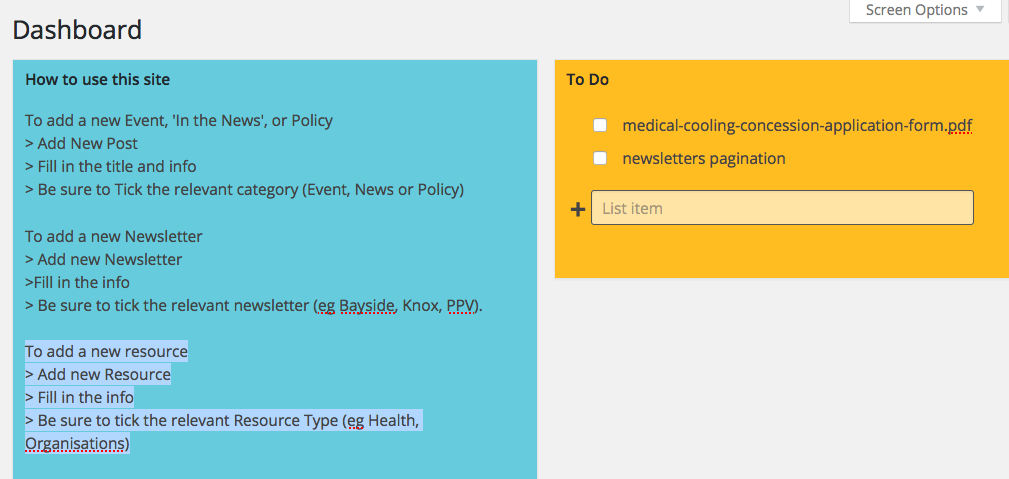Click the '> Add new Newsletter' line

tap(104, 260)
